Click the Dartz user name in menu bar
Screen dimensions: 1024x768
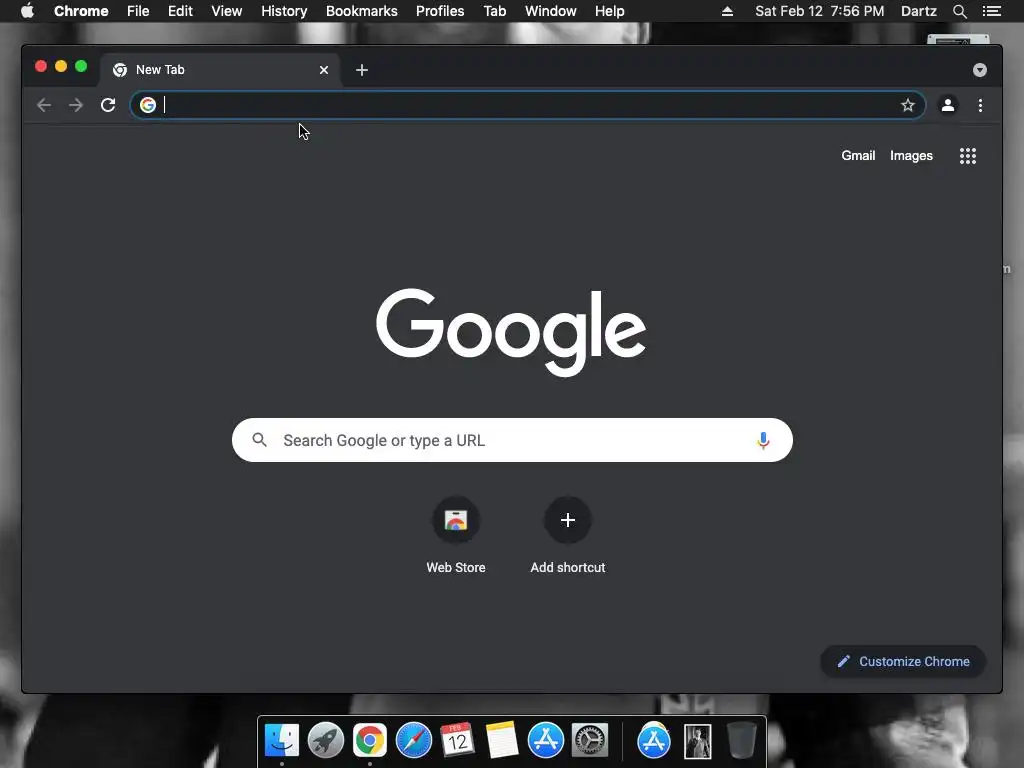coord(918,11)
